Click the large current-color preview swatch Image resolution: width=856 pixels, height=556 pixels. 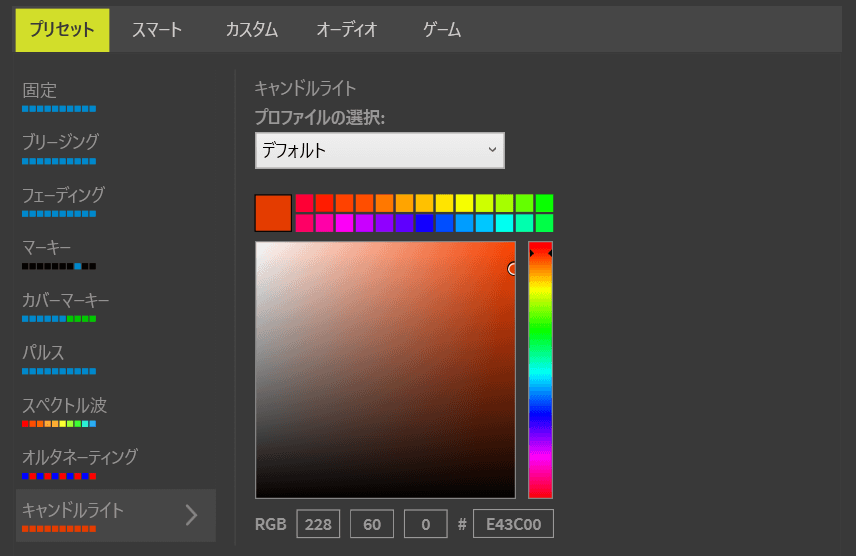tap(273, 213)
